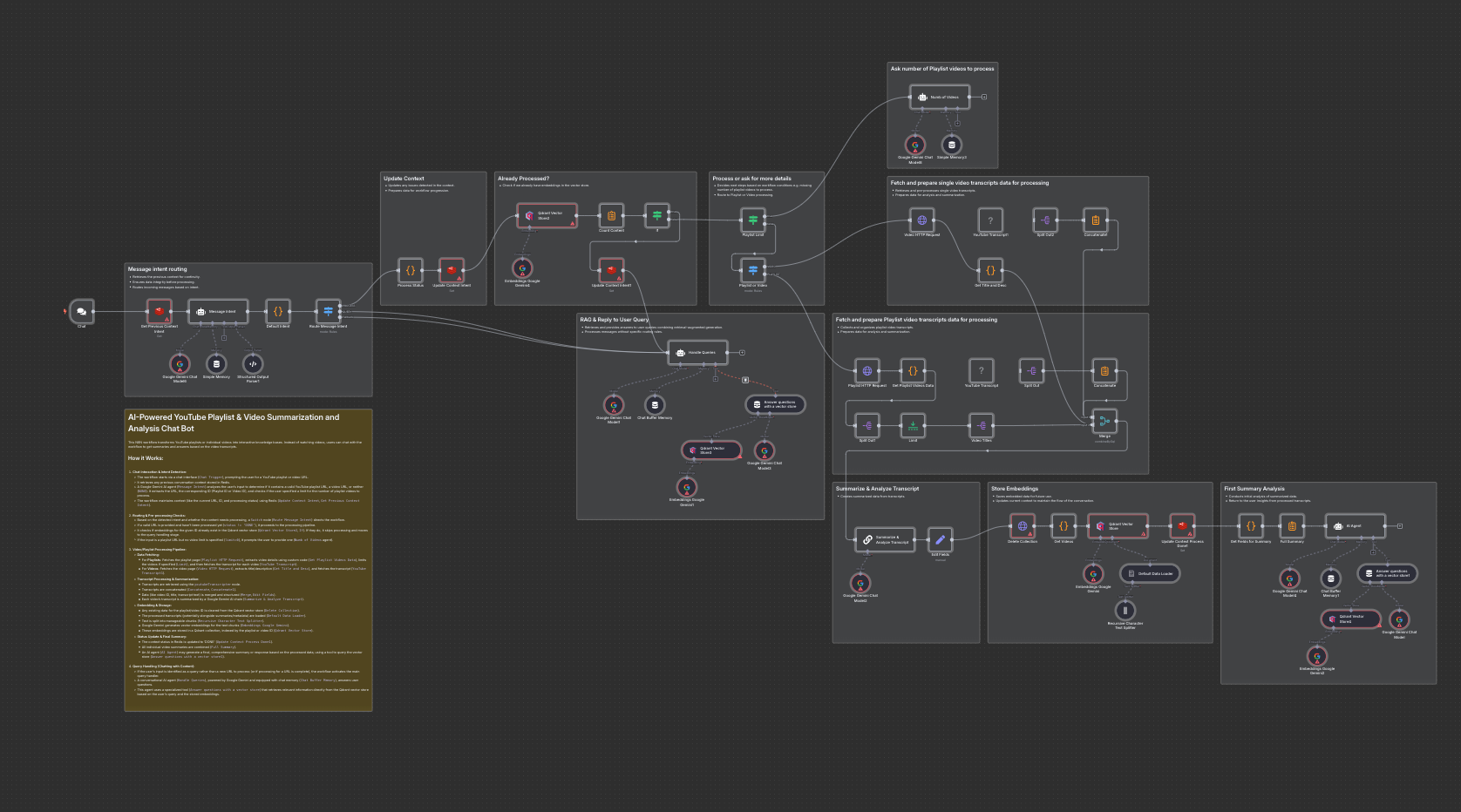
Task: Select the Video HTTP Request node
Action: tap(921, 220)
